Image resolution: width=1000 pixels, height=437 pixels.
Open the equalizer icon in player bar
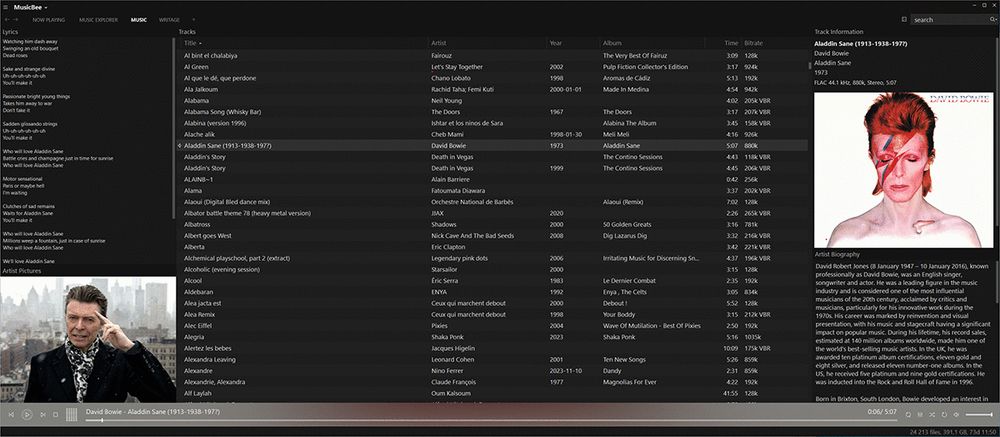[x=920, y=415]
